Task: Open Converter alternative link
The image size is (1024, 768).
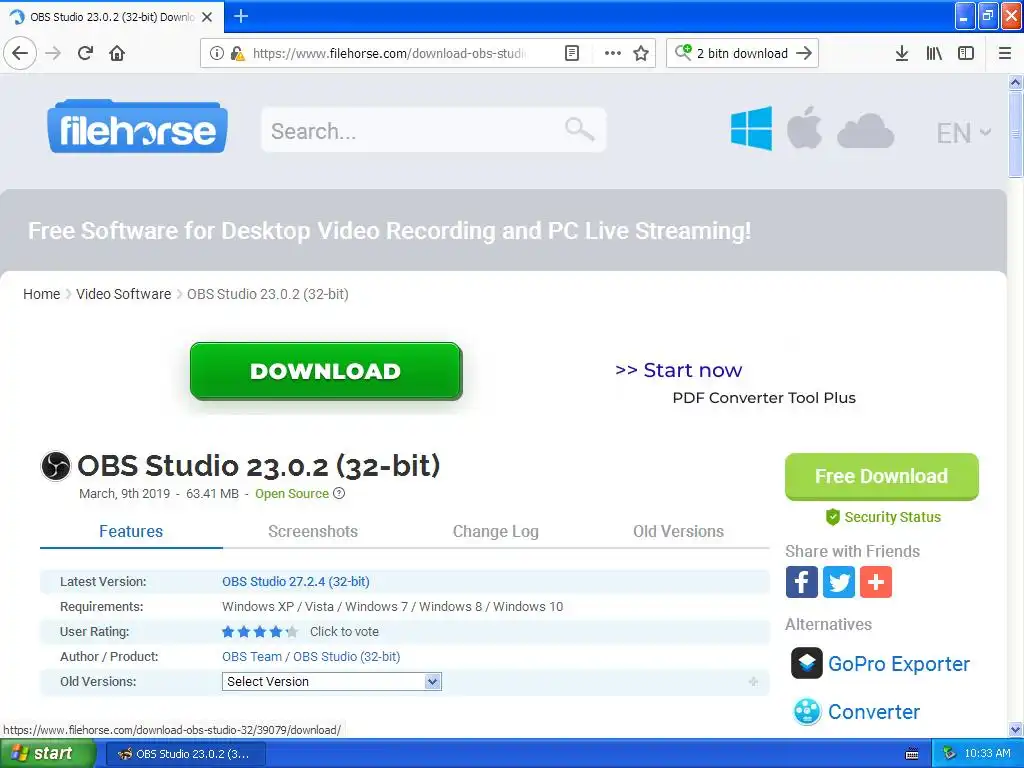Action: [874, 712]
